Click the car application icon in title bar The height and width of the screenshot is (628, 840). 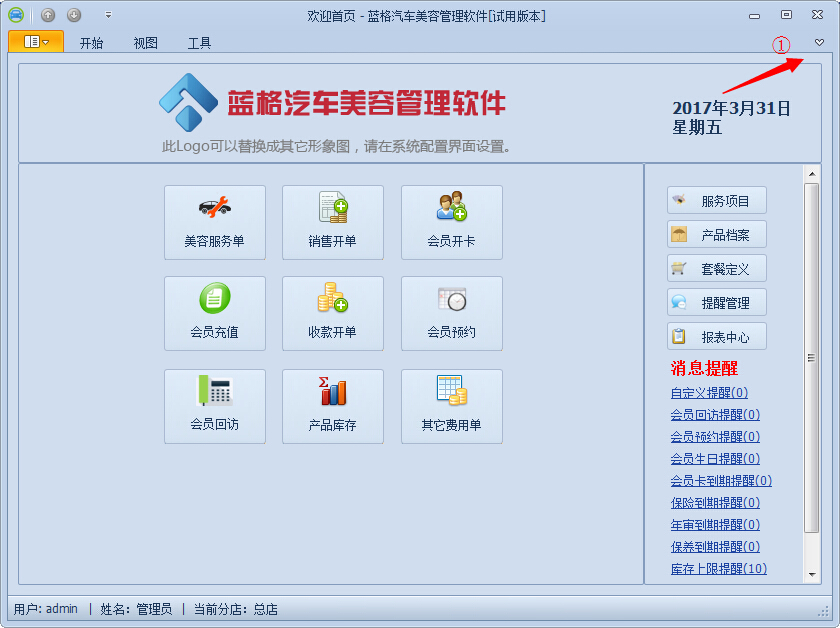click(16, 15)
